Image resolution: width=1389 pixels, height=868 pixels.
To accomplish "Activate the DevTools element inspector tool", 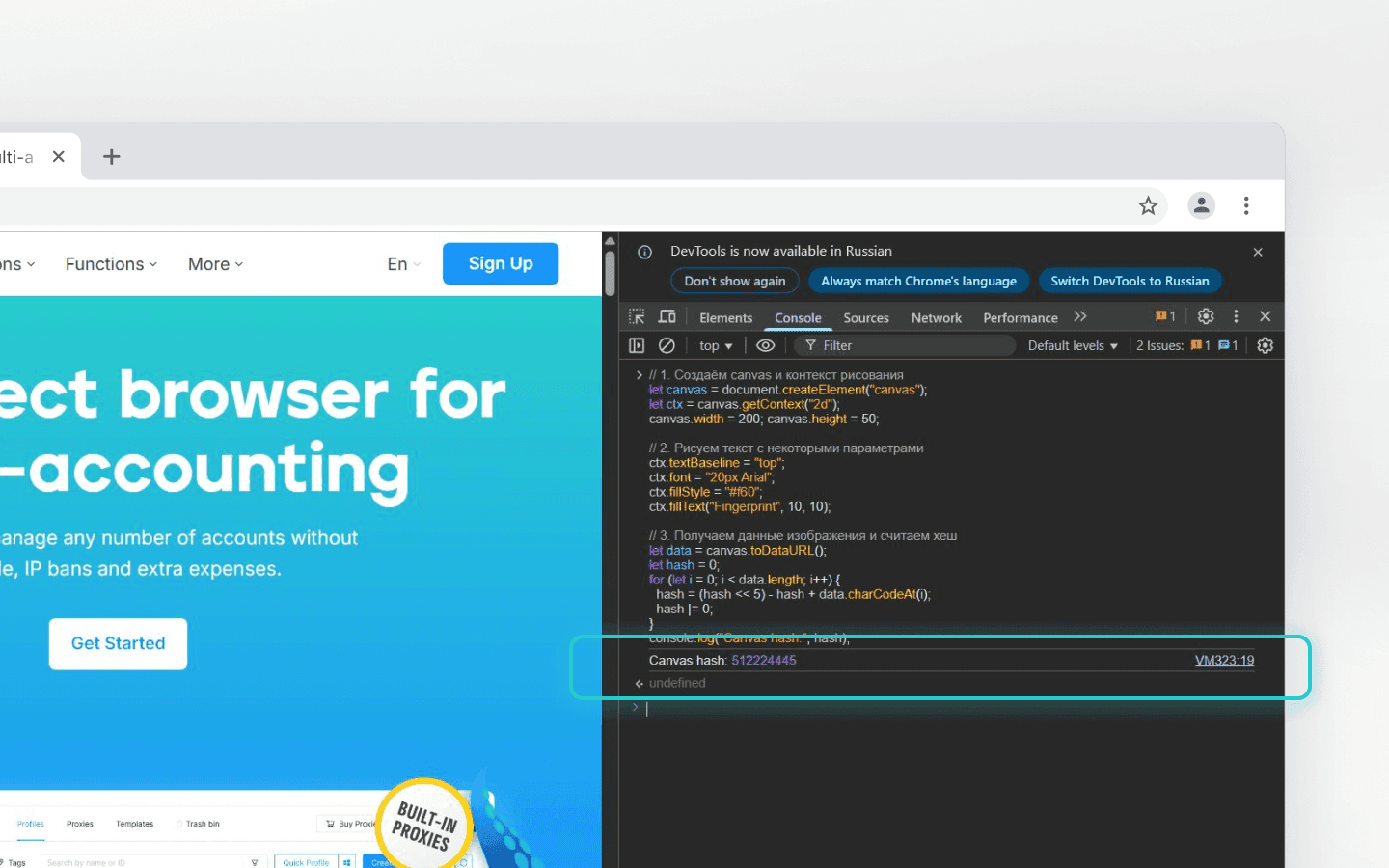I will (x=637, y=316).
